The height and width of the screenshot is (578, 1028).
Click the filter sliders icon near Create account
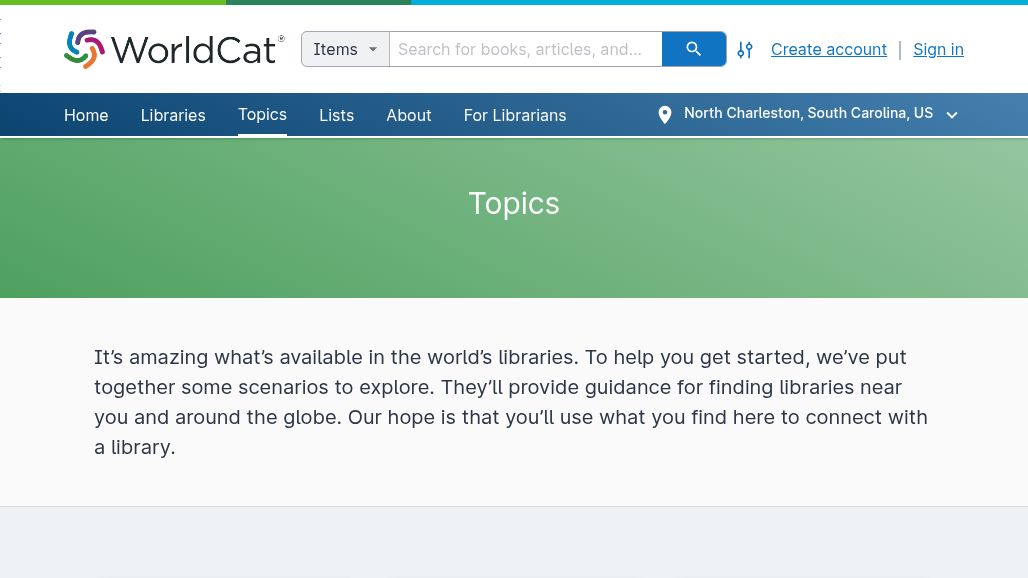click(744, 49)
